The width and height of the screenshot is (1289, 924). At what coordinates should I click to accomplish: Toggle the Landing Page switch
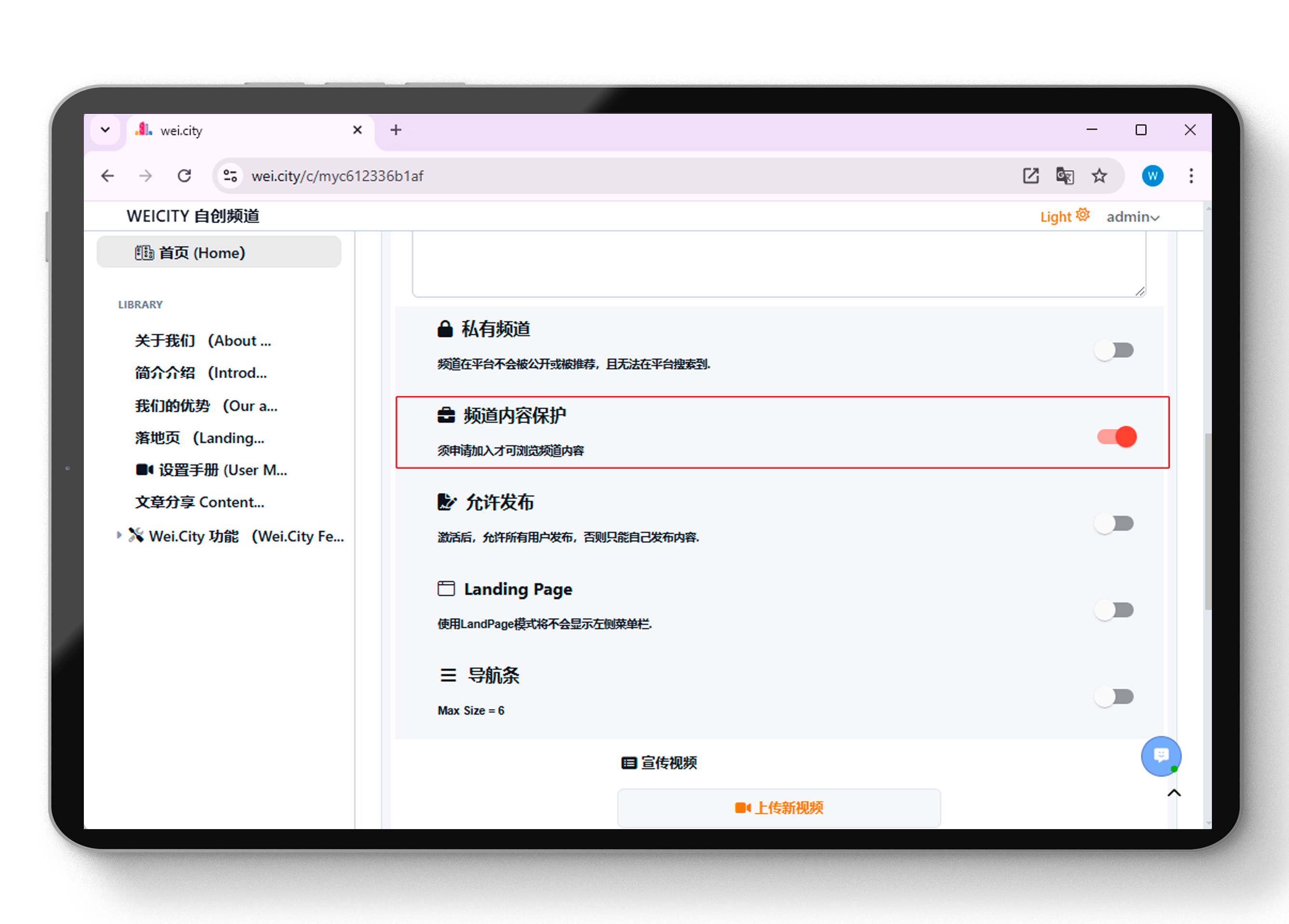[1114, 610]
